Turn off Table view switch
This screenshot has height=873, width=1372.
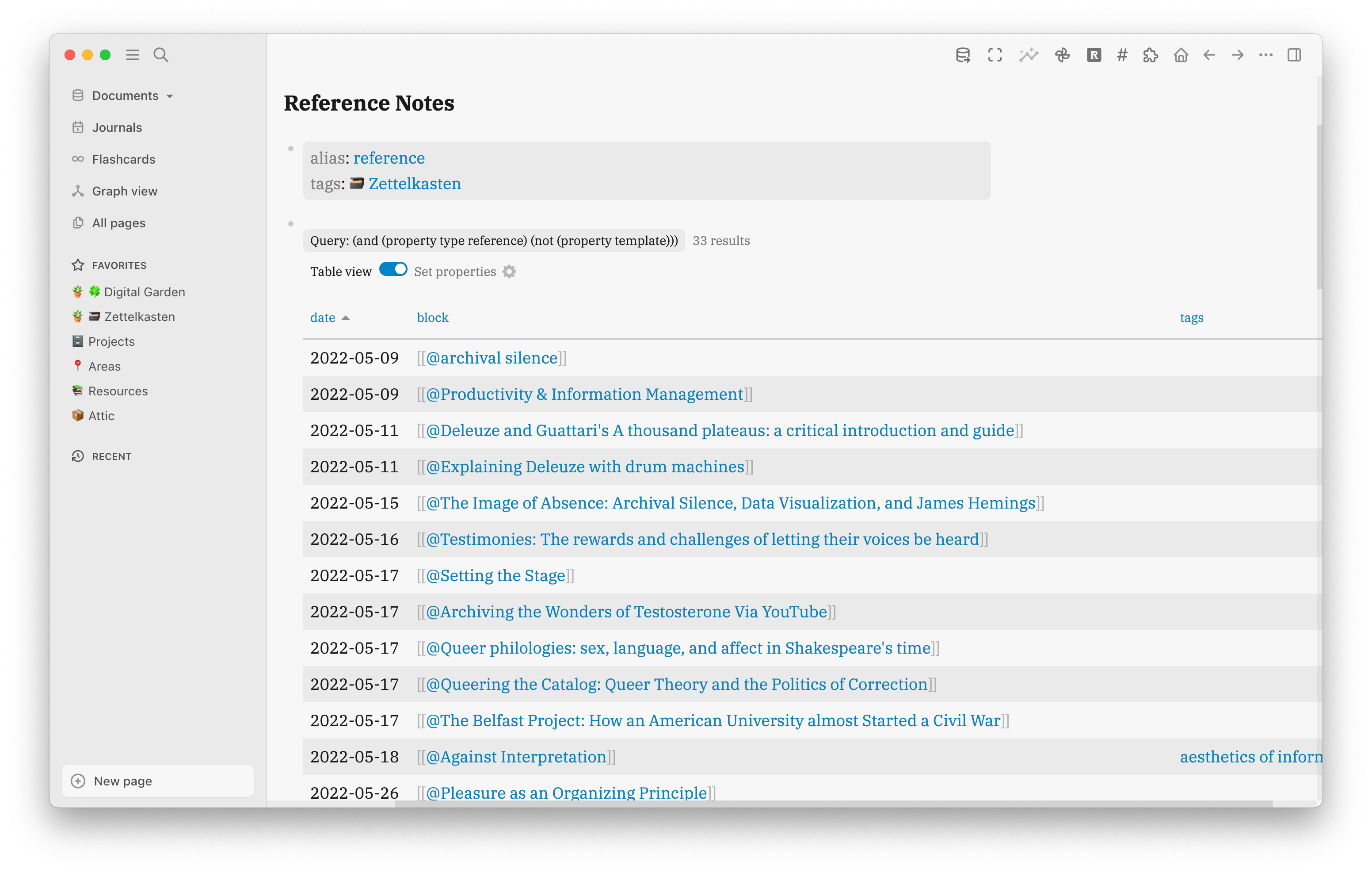pos(393,270)
